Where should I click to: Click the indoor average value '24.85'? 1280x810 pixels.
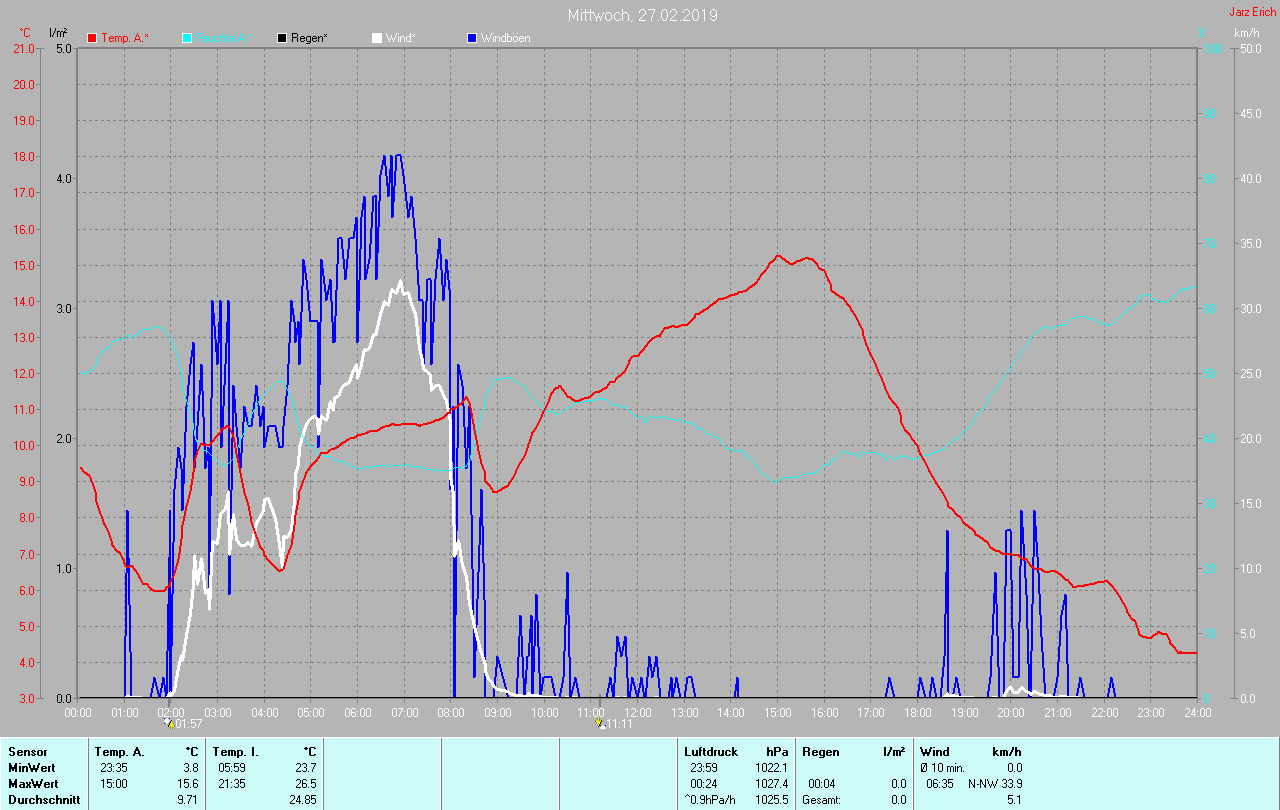303,800
